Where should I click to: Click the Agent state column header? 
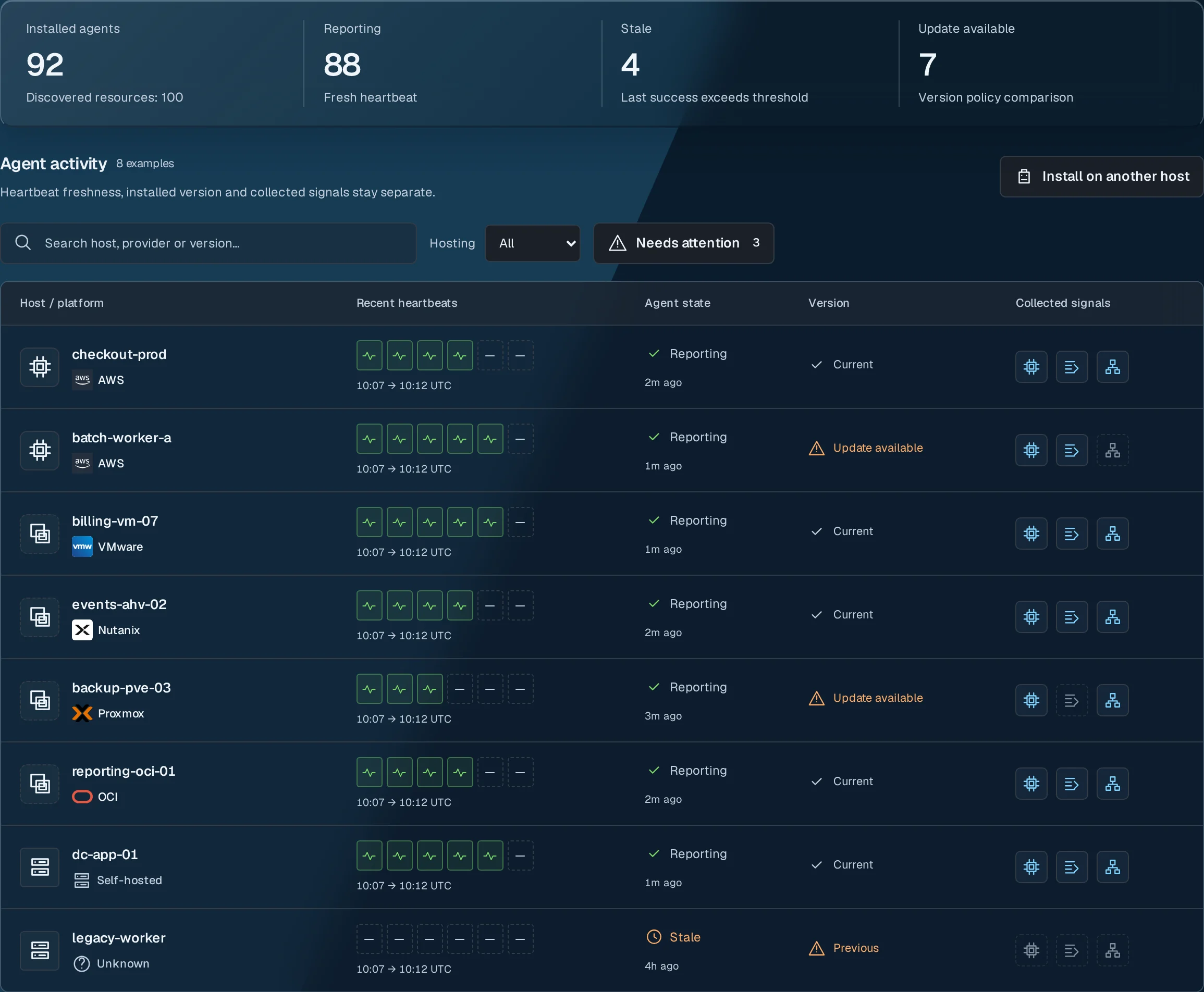click(x=678, y=303)
